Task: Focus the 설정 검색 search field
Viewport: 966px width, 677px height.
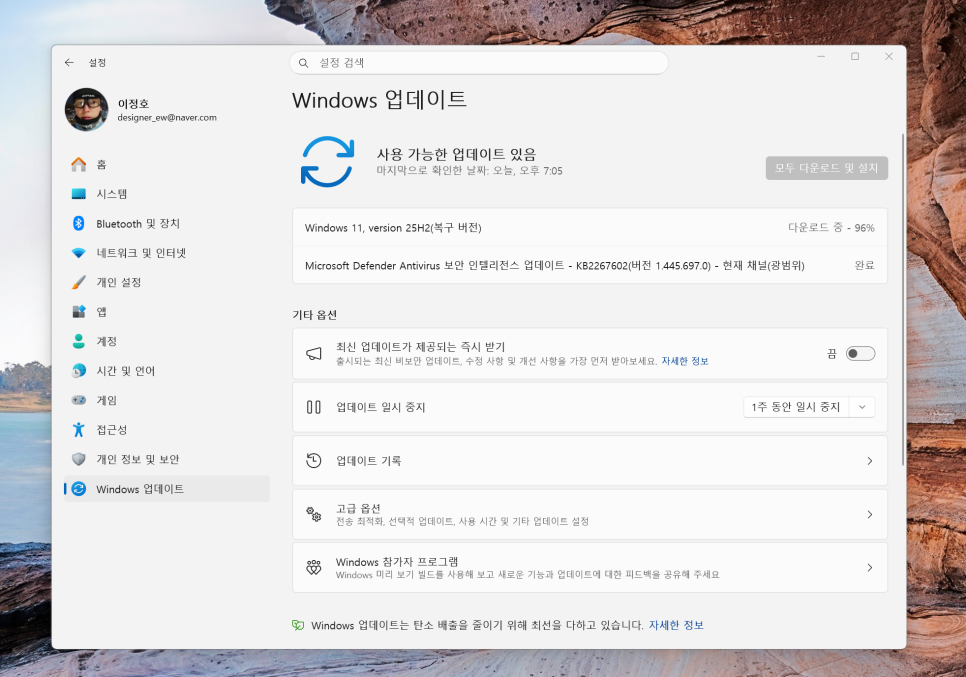Action: pos(479,63)
